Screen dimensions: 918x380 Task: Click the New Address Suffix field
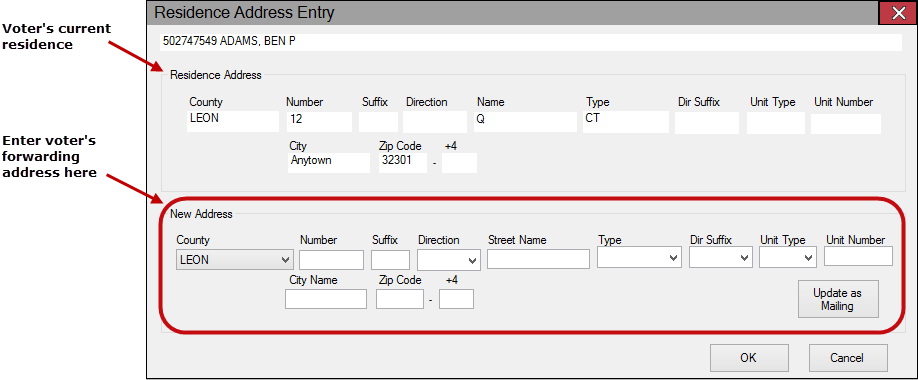point(391,259)
